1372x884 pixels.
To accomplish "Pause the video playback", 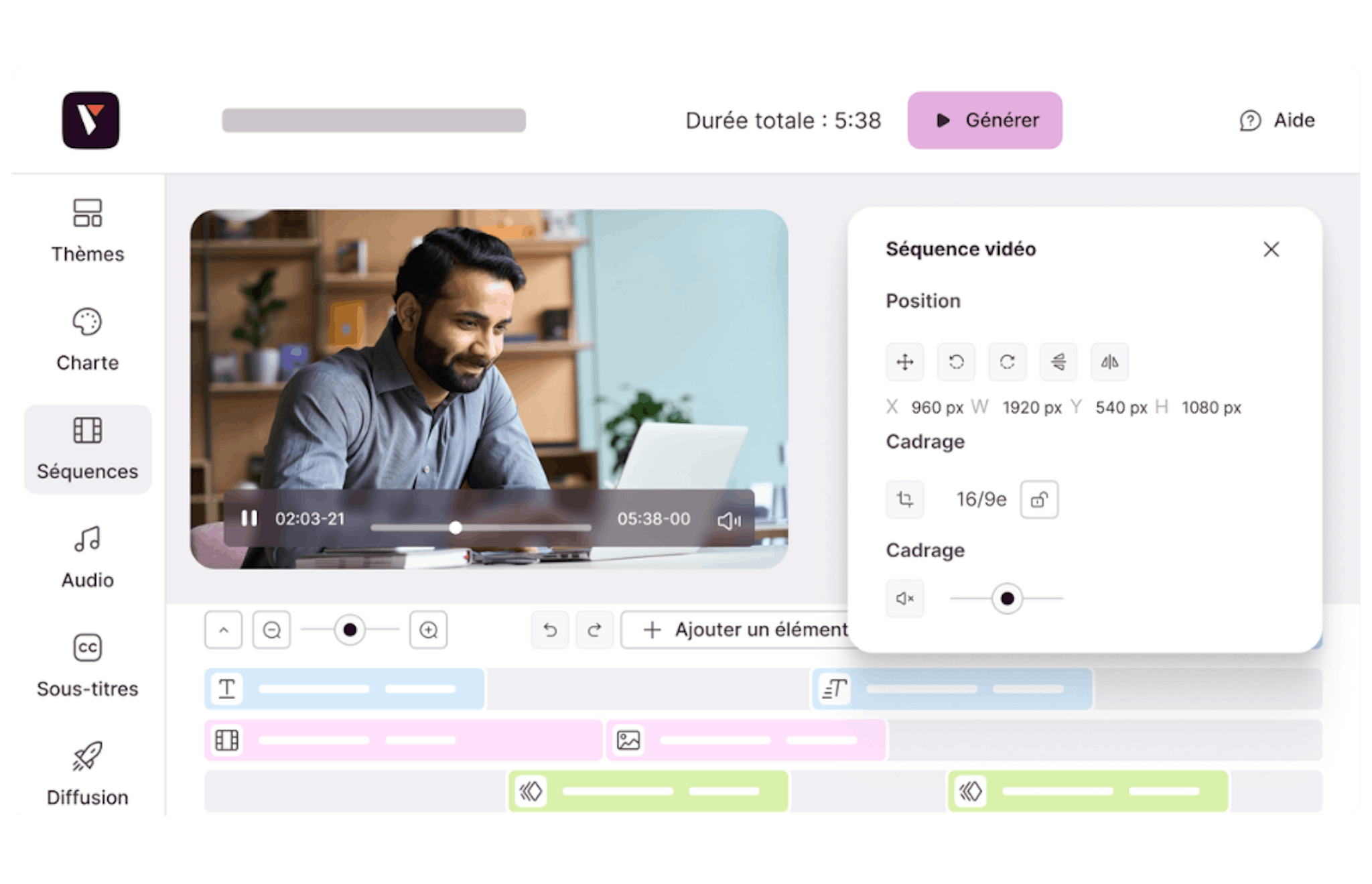I will [249, 519].
